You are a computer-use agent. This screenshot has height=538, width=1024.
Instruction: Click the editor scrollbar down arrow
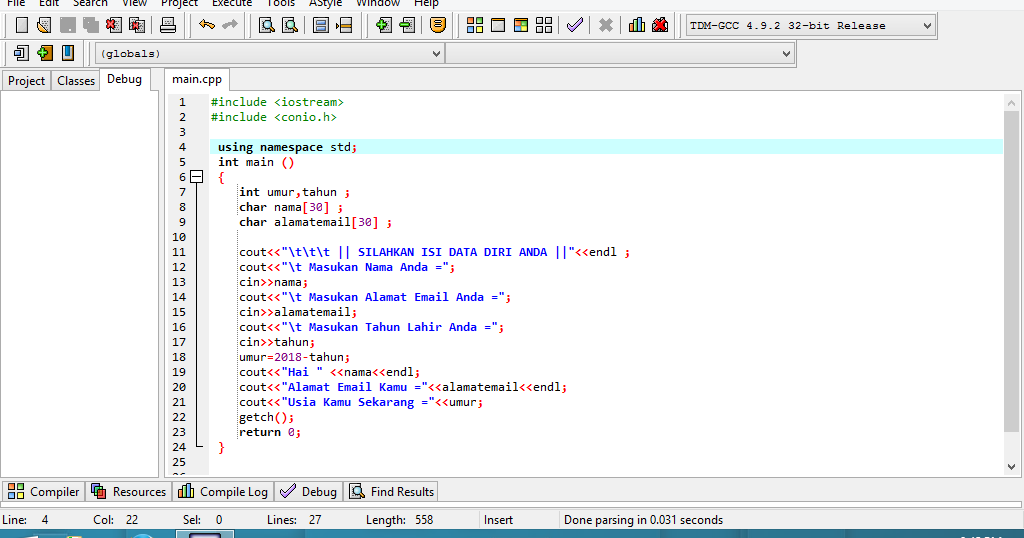coord(1011,467)
